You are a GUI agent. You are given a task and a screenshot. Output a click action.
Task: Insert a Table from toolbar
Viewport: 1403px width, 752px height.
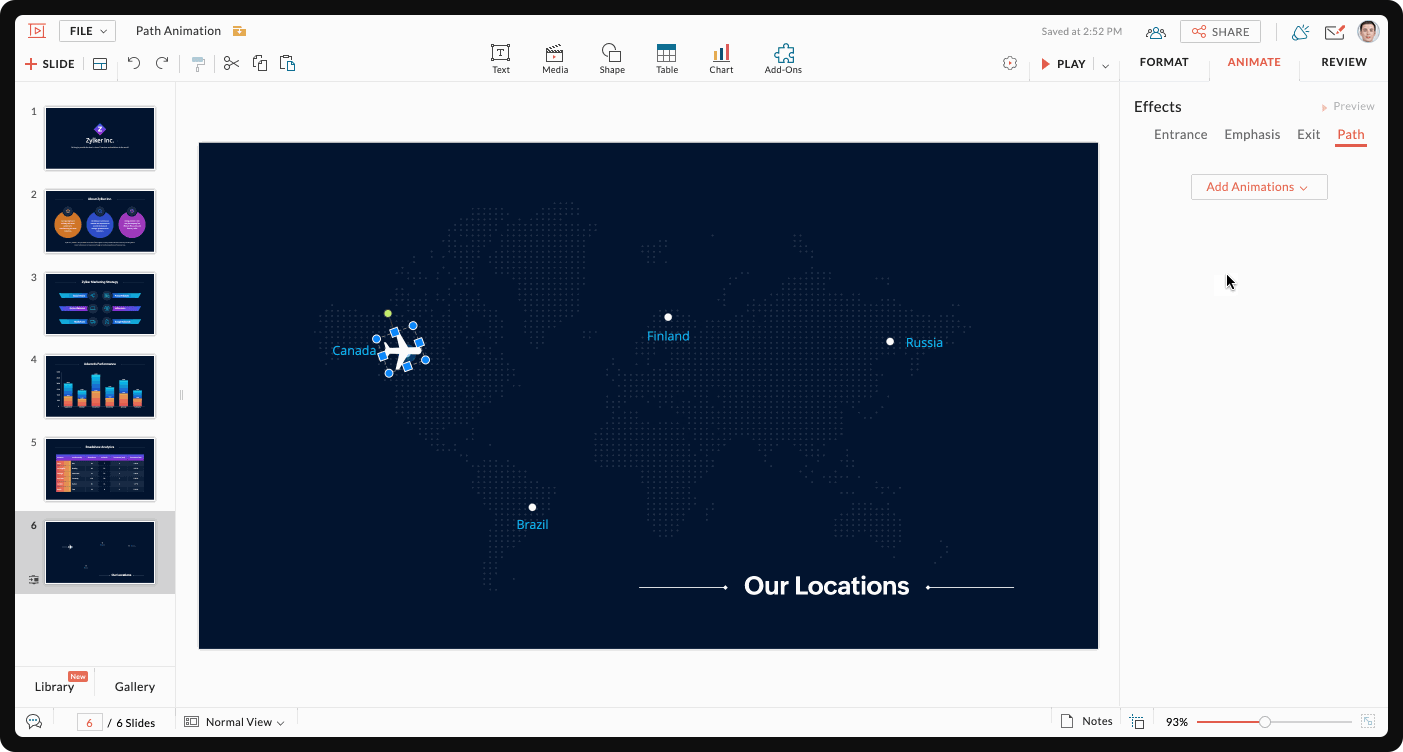point(667,59)
